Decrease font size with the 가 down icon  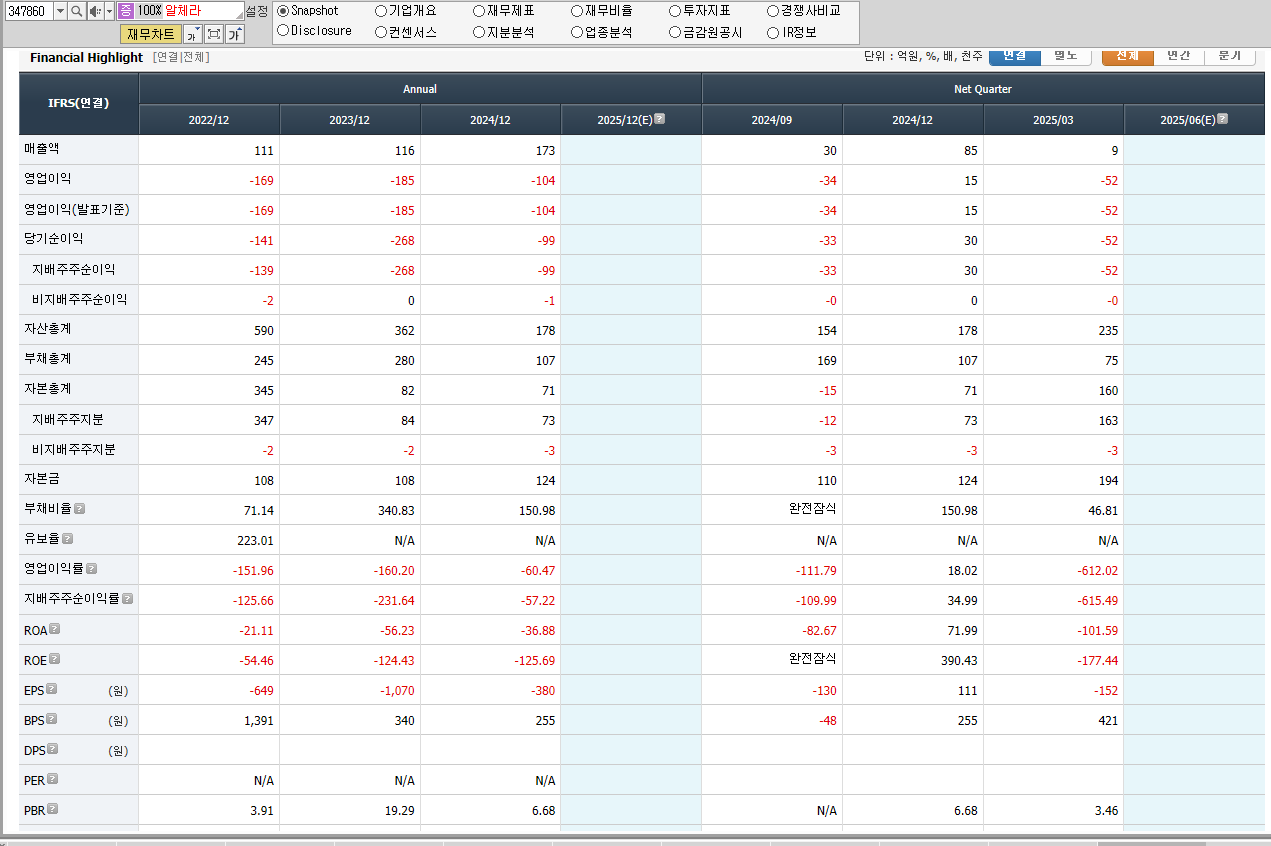point(193,35)
